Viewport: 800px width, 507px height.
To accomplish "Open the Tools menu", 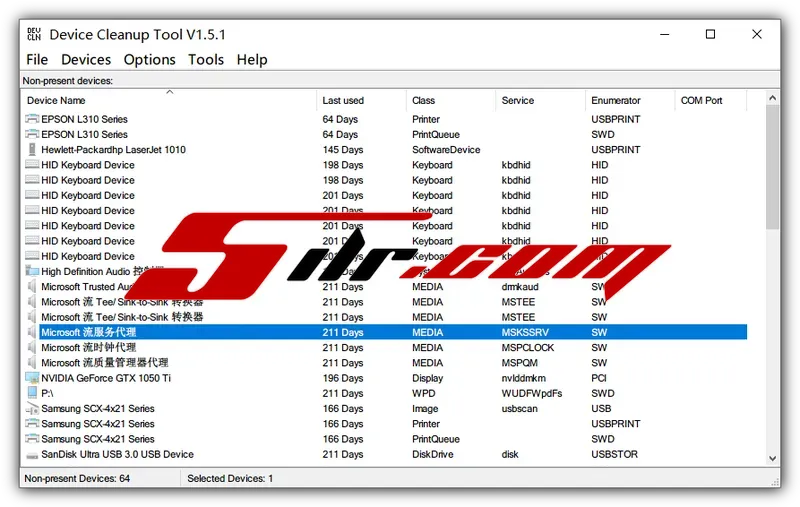I will 206,60.
